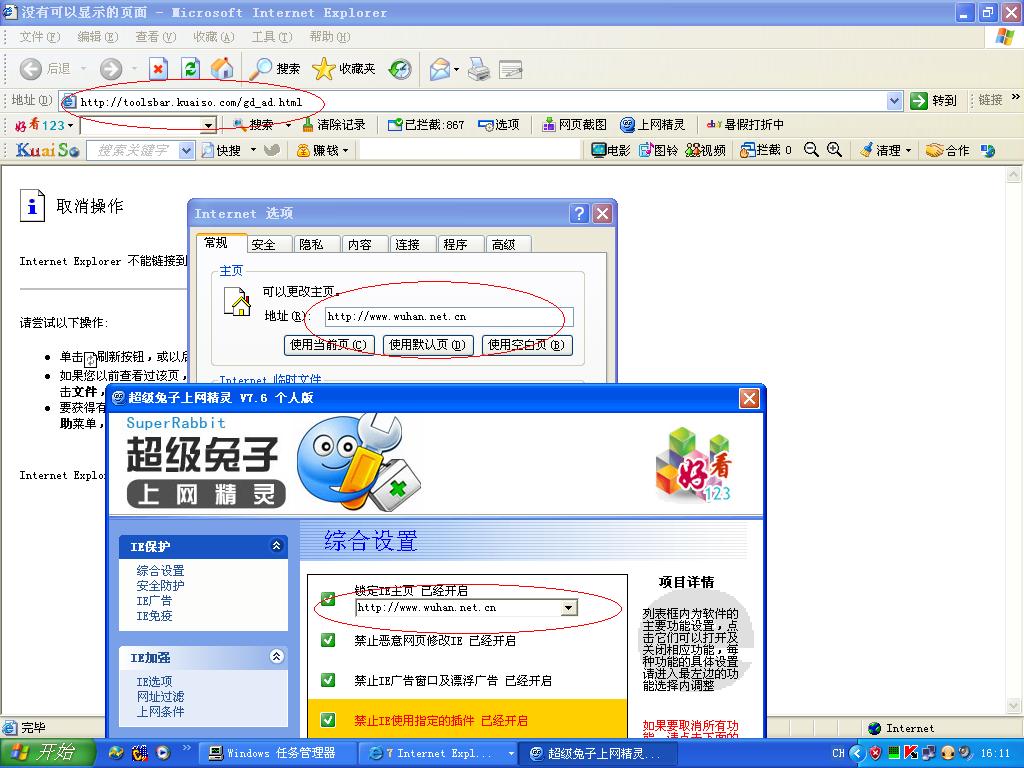Click the 转到 Go button

(x=934, y=101)
